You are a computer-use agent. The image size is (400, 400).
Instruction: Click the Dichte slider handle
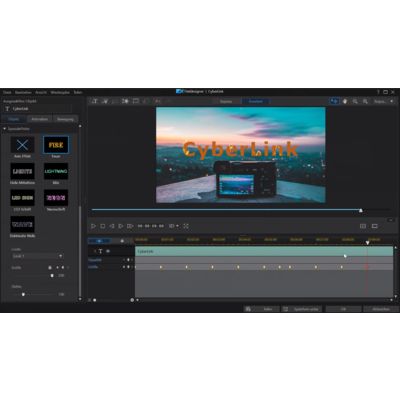pos(23,294)
